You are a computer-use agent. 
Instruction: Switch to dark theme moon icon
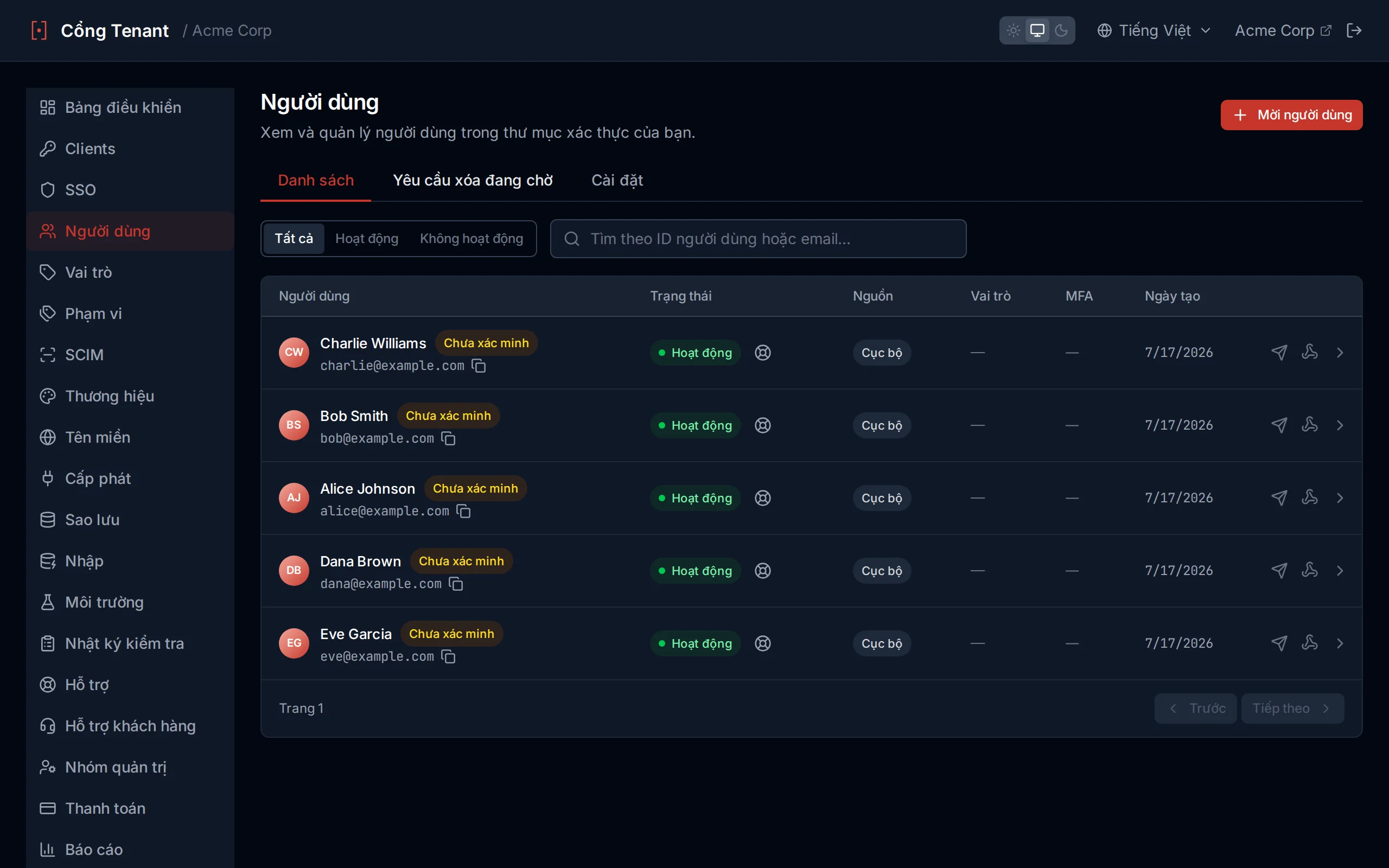pyautogui.click(x=1061, y=30)
